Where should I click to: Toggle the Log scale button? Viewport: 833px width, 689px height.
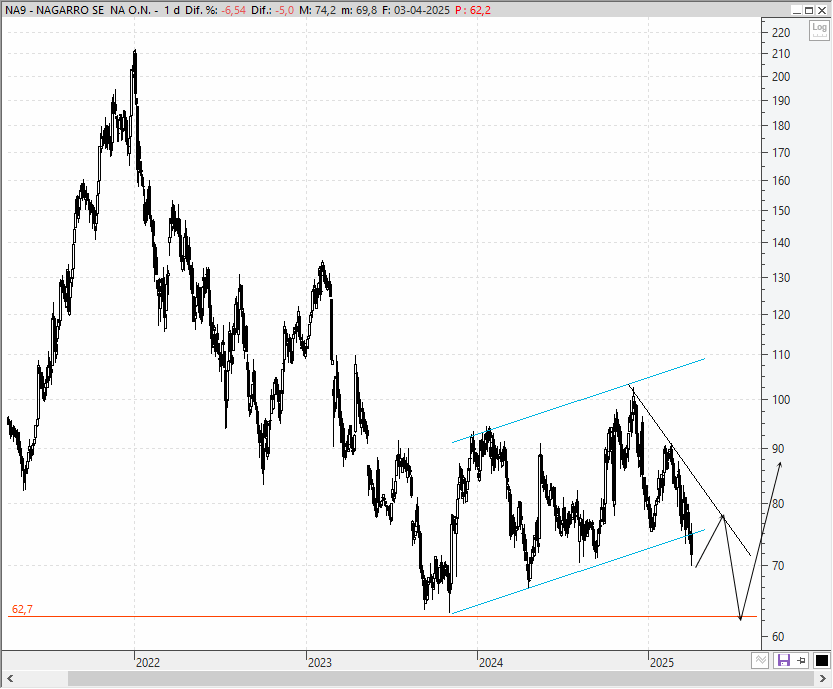point(819,30)
